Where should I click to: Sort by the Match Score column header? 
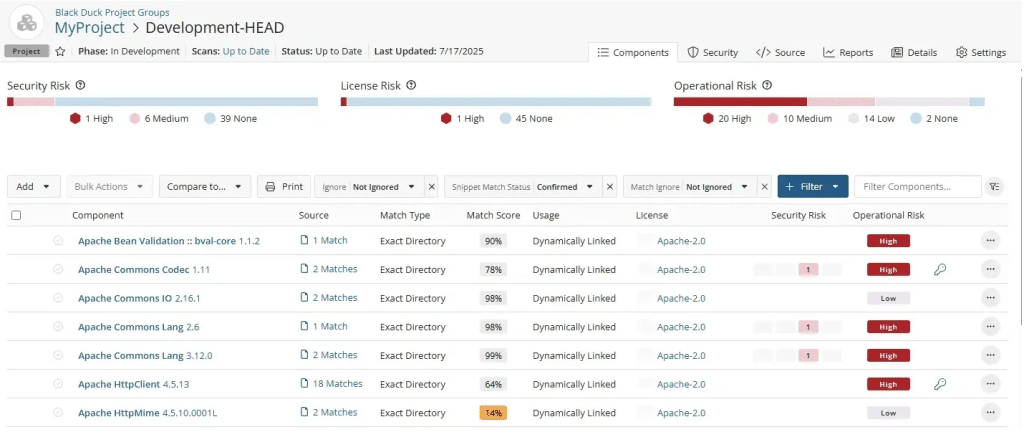click(x=493, y=215)
